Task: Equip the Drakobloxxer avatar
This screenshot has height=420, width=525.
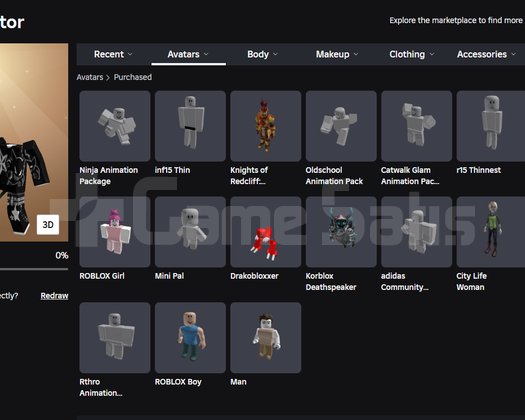Action: pos(266,232)
